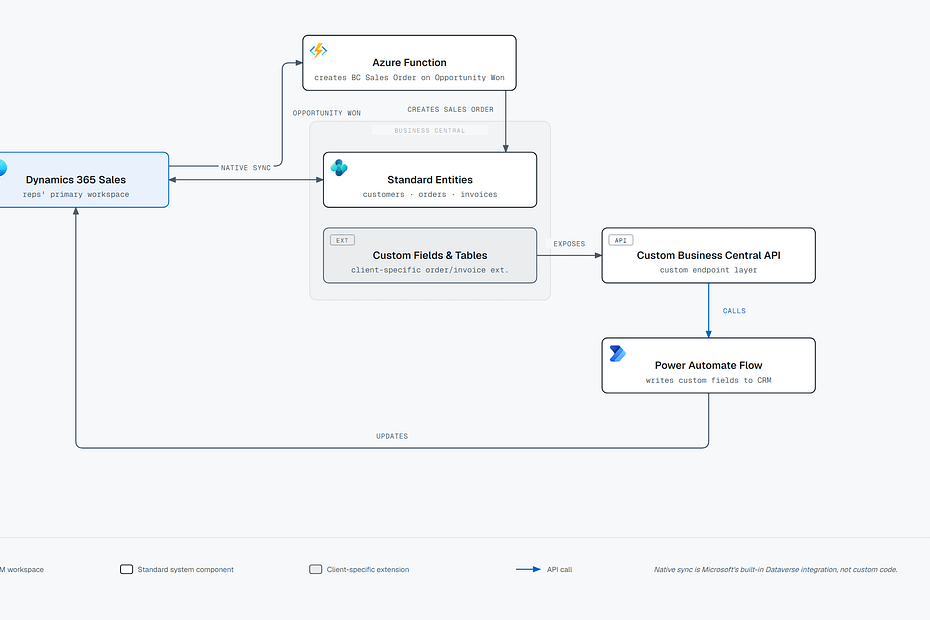Click 'creates BC Sales Order on Opportunity Won'
The height and width of the screenshot is (620, 930).
409,78
